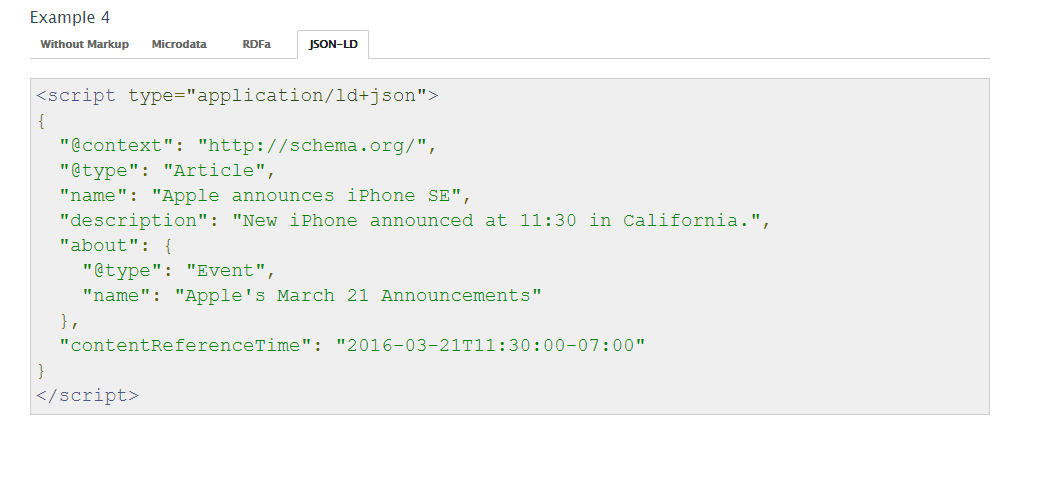Open the Microdata tab
The height and width of the screenshot is (481, 1038).
(179, 44)
